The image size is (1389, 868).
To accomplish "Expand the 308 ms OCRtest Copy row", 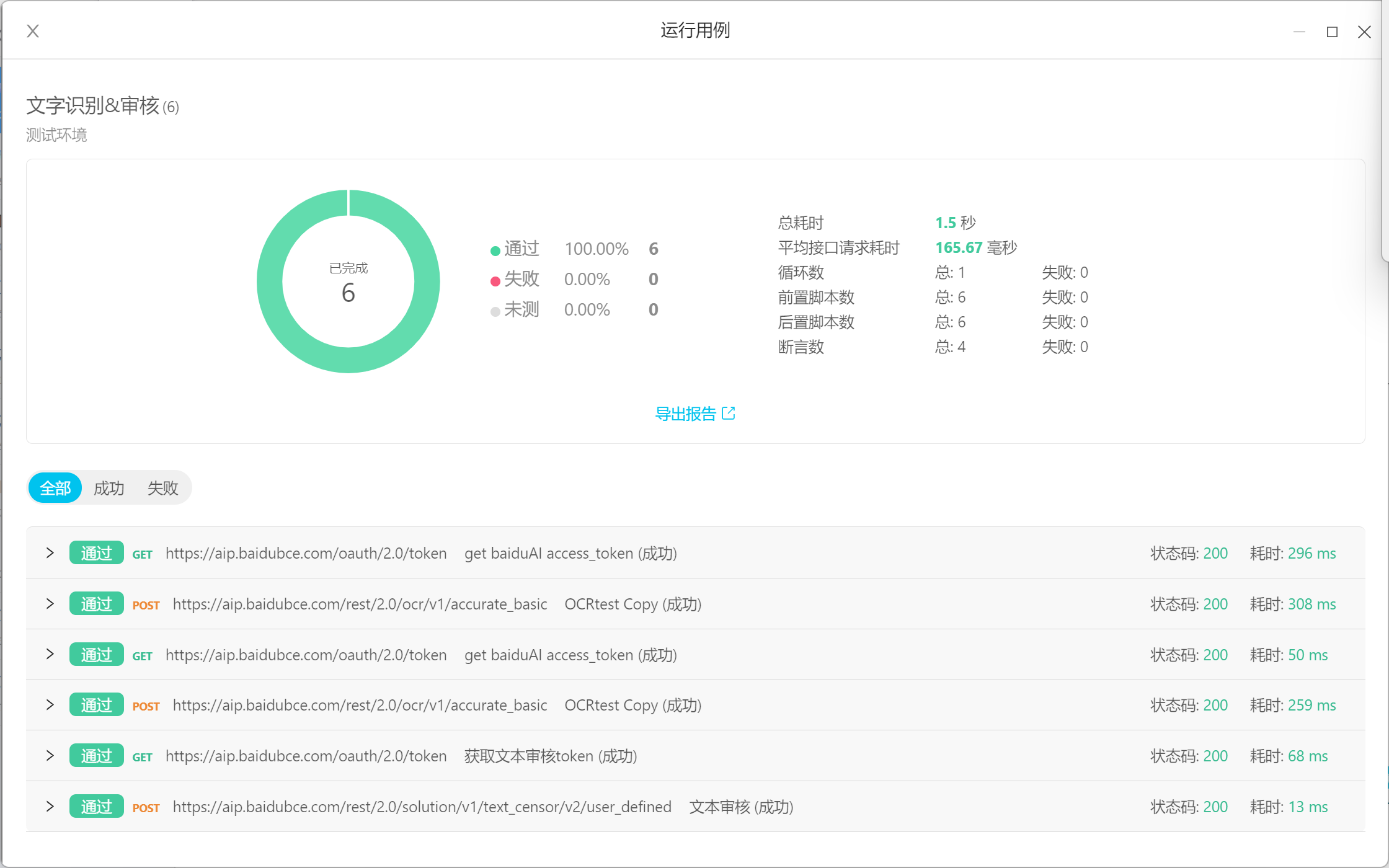I will click(x=50, y=603).
